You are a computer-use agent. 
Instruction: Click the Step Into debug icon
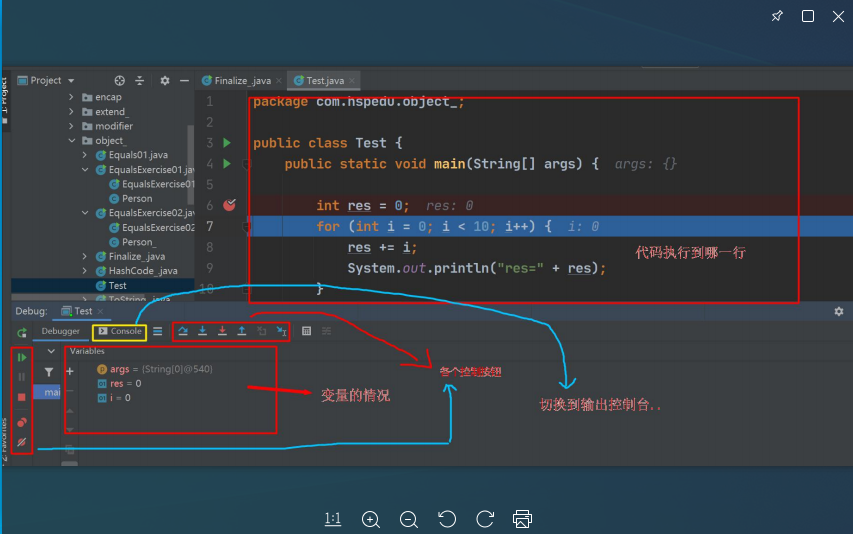coord(202,331)
